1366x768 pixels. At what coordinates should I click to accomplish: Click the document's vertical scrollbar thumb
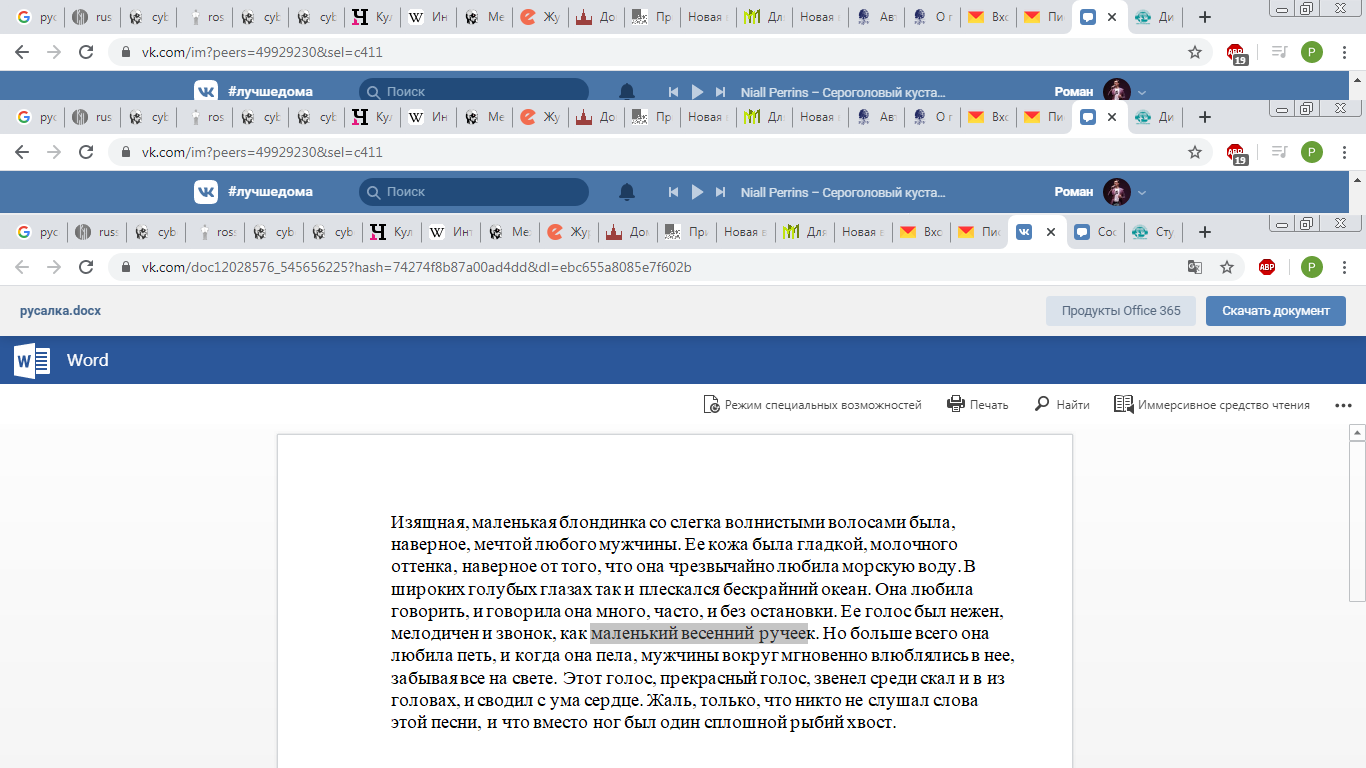[1357, 520]
